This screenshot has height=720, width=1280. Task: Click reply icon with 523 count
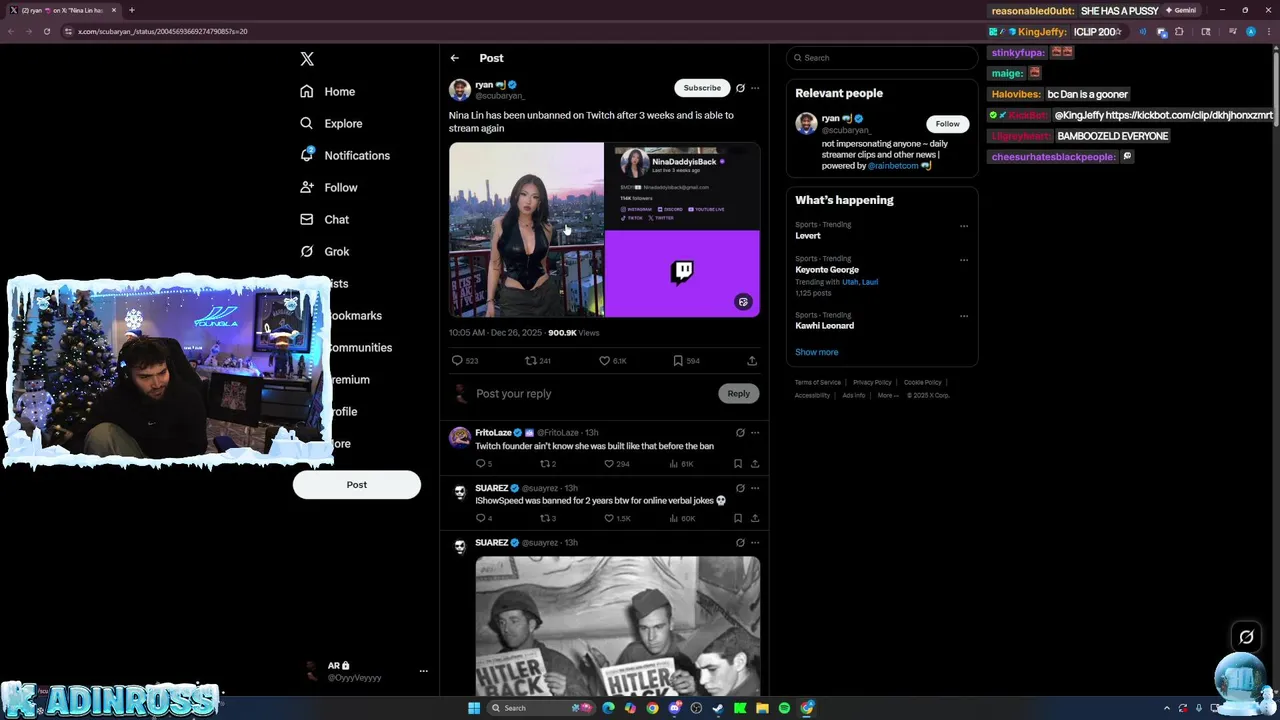coord(457,360)
